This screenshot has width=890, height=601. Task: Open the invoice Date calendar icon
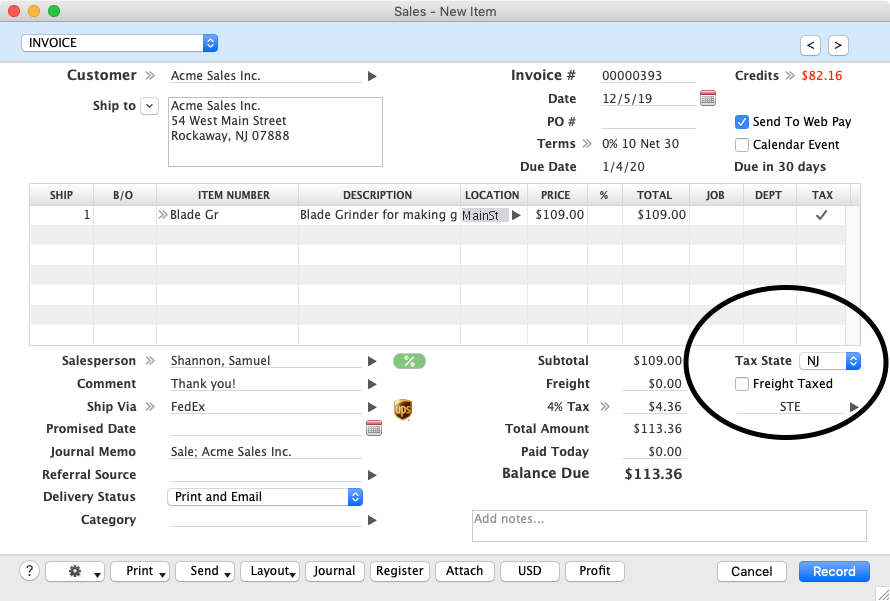708,98
